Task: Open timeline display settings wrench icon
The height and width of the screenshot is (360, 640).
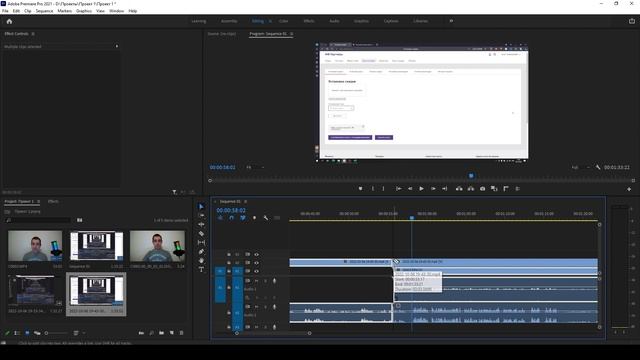Action: click(x=266, y=218)
